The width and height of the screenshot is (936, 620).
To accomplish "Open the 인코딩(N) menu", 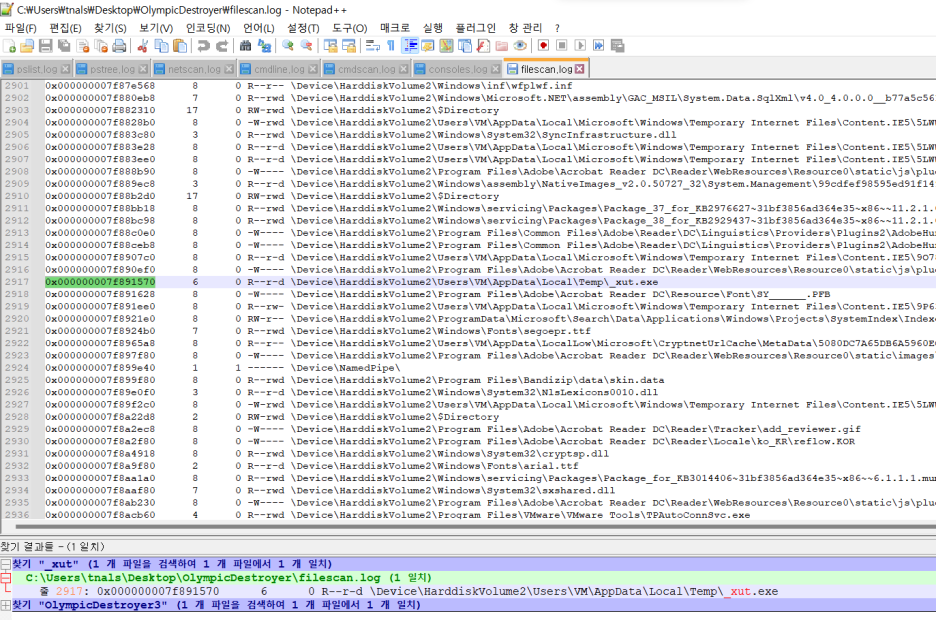I will [208, 28].
